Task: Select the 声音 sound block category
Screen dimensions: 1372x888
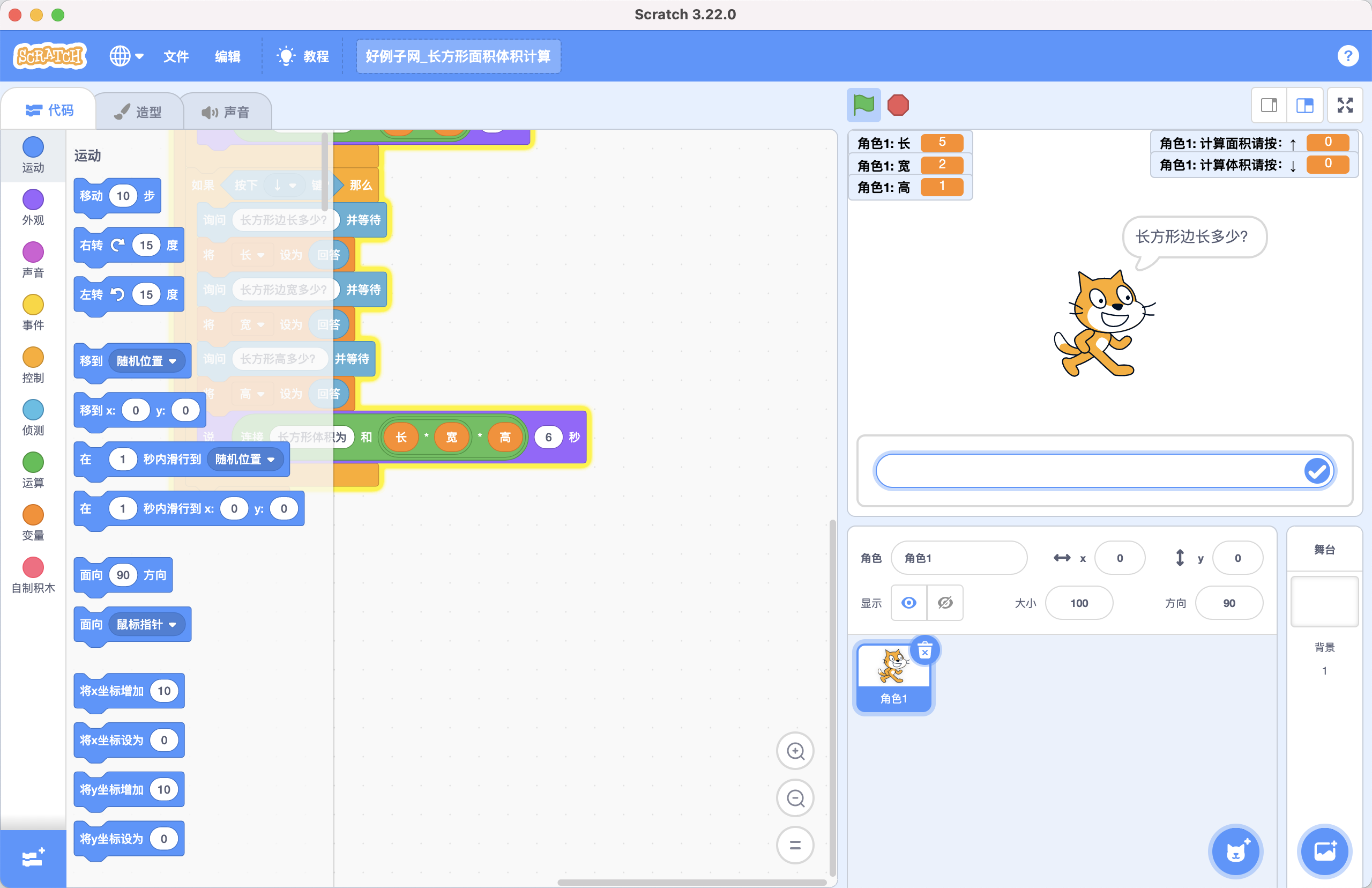Action: tap(33, 260)
